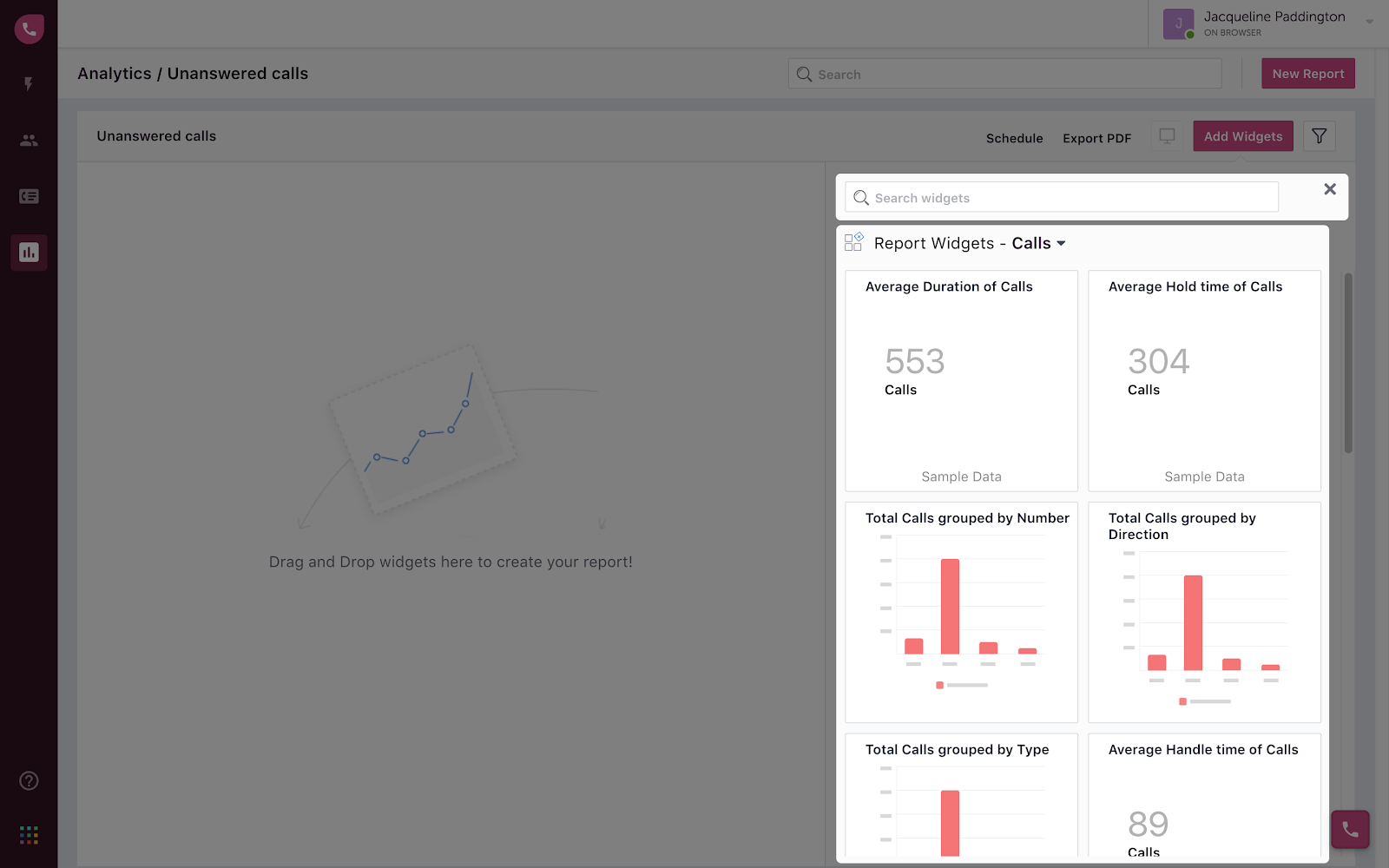Open the lightning bolt sidebar icon
Image resolution: width=1389 pixels, height=868 pixels.
pyautogui.click(x=29, y=84)
